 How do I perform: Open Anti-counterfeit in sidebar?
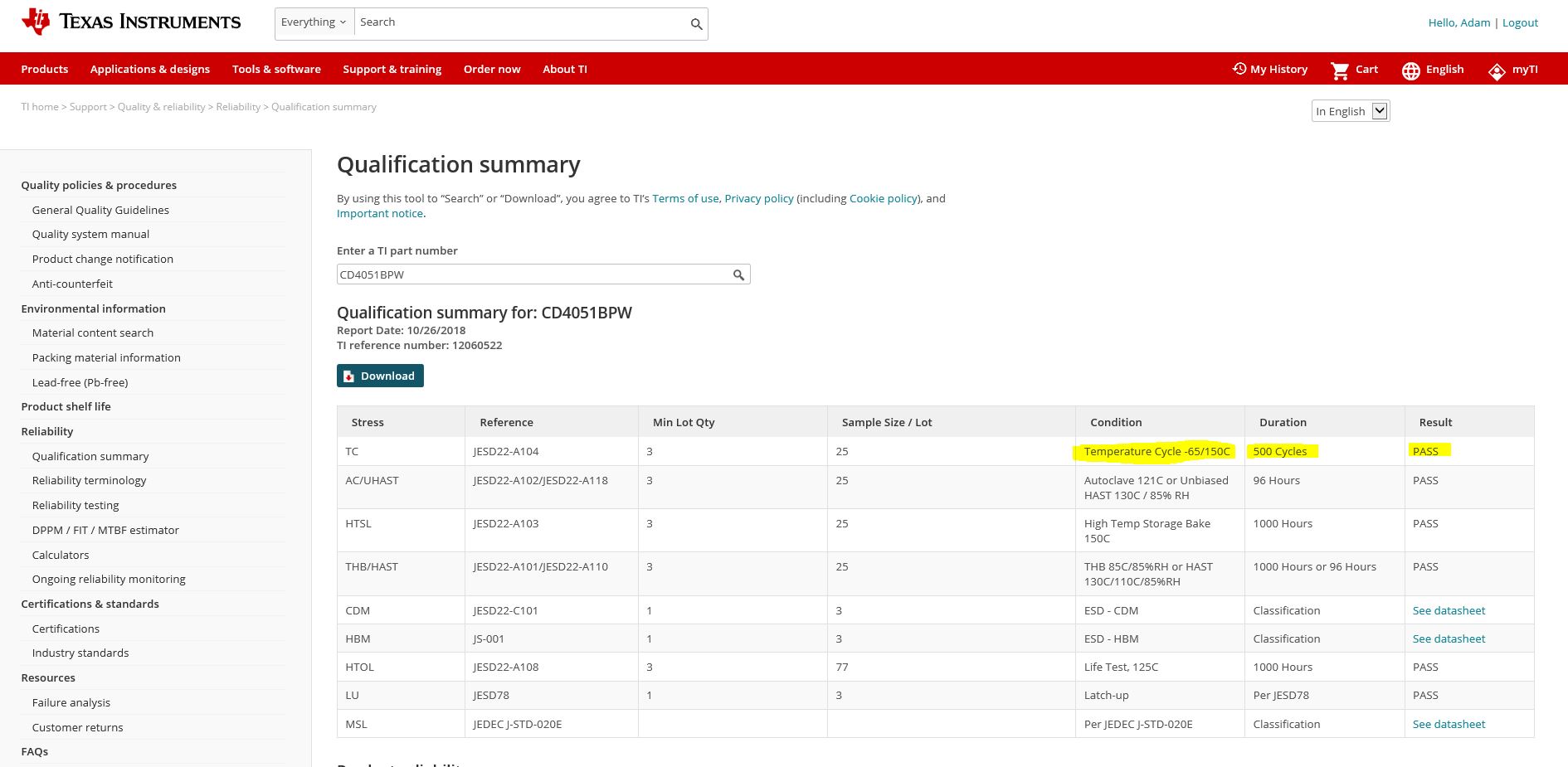tap(72, 284)
